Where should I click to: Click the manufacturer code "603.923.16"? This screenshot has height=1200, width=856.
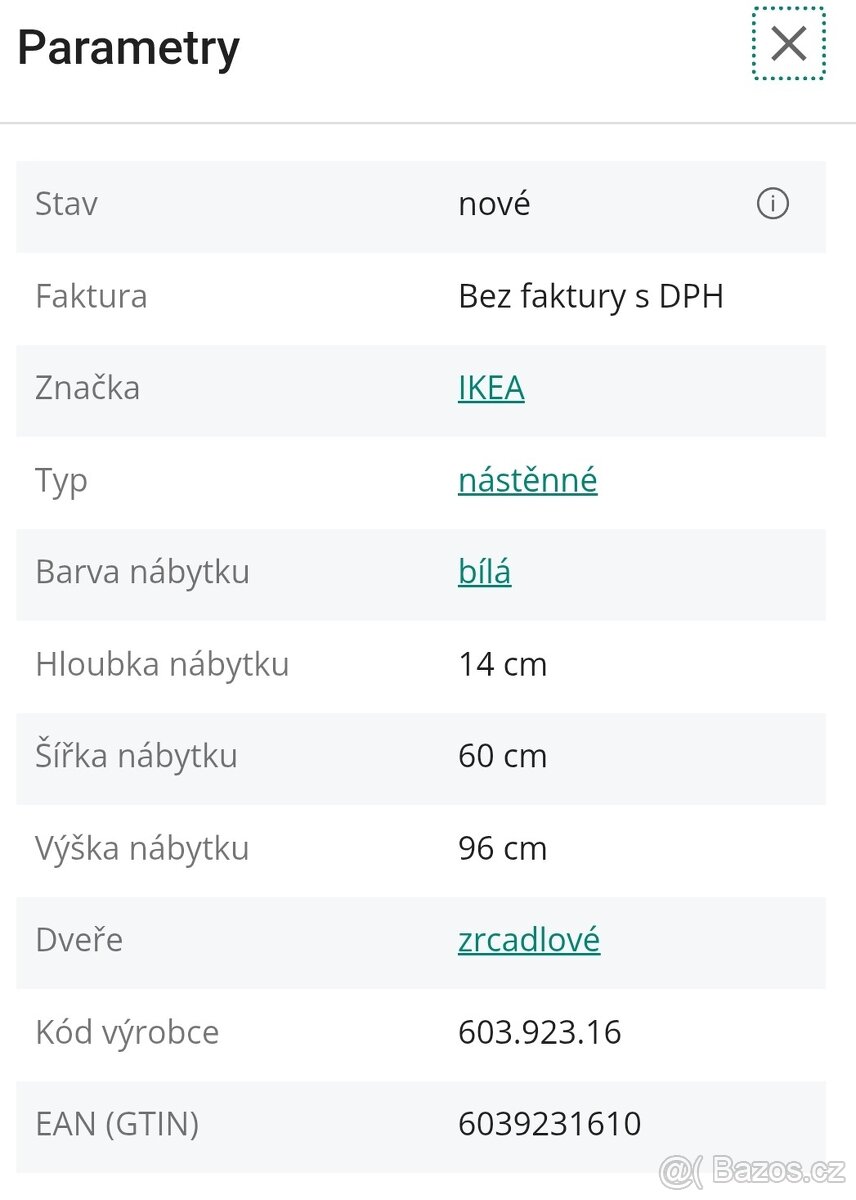pyautogui.click(x=540, y=1032)
